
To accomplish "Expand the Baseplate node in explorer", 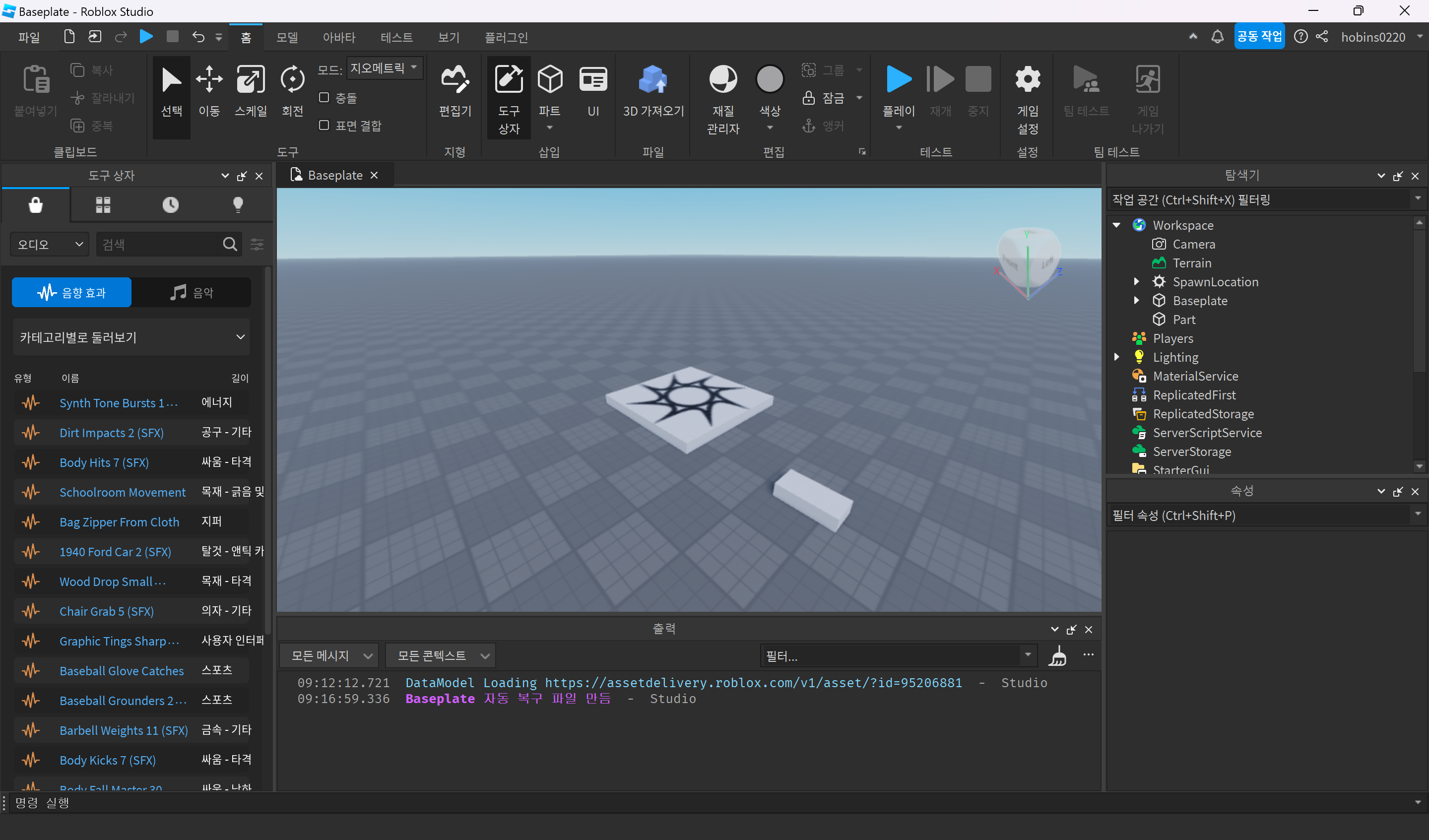I will pos(1136,300).
